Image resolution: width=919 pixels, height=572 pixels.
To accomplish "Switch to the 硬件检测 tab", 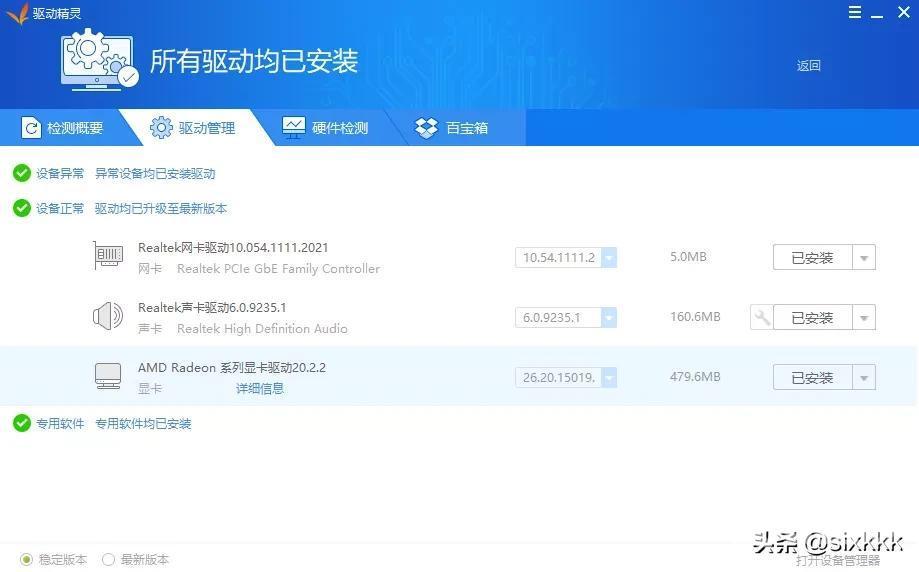I will 326,128.
